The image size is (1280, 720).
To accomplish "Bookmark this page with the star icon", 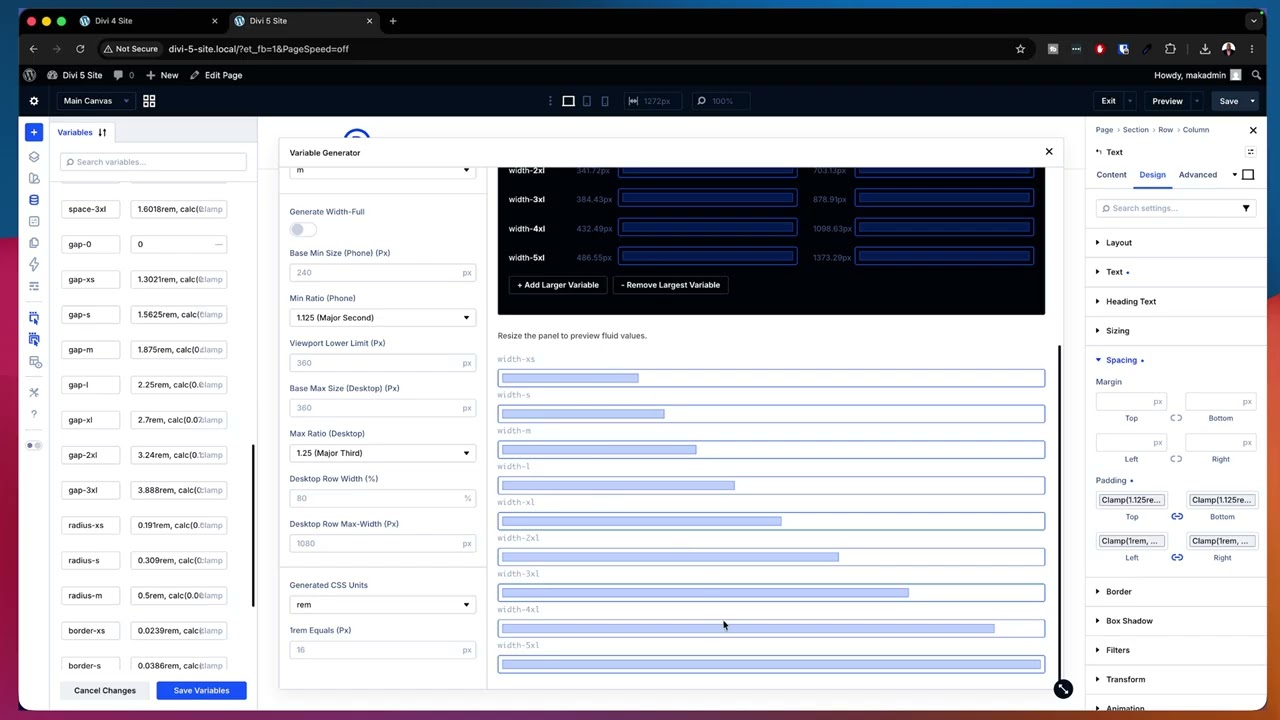I will 1020,49.
